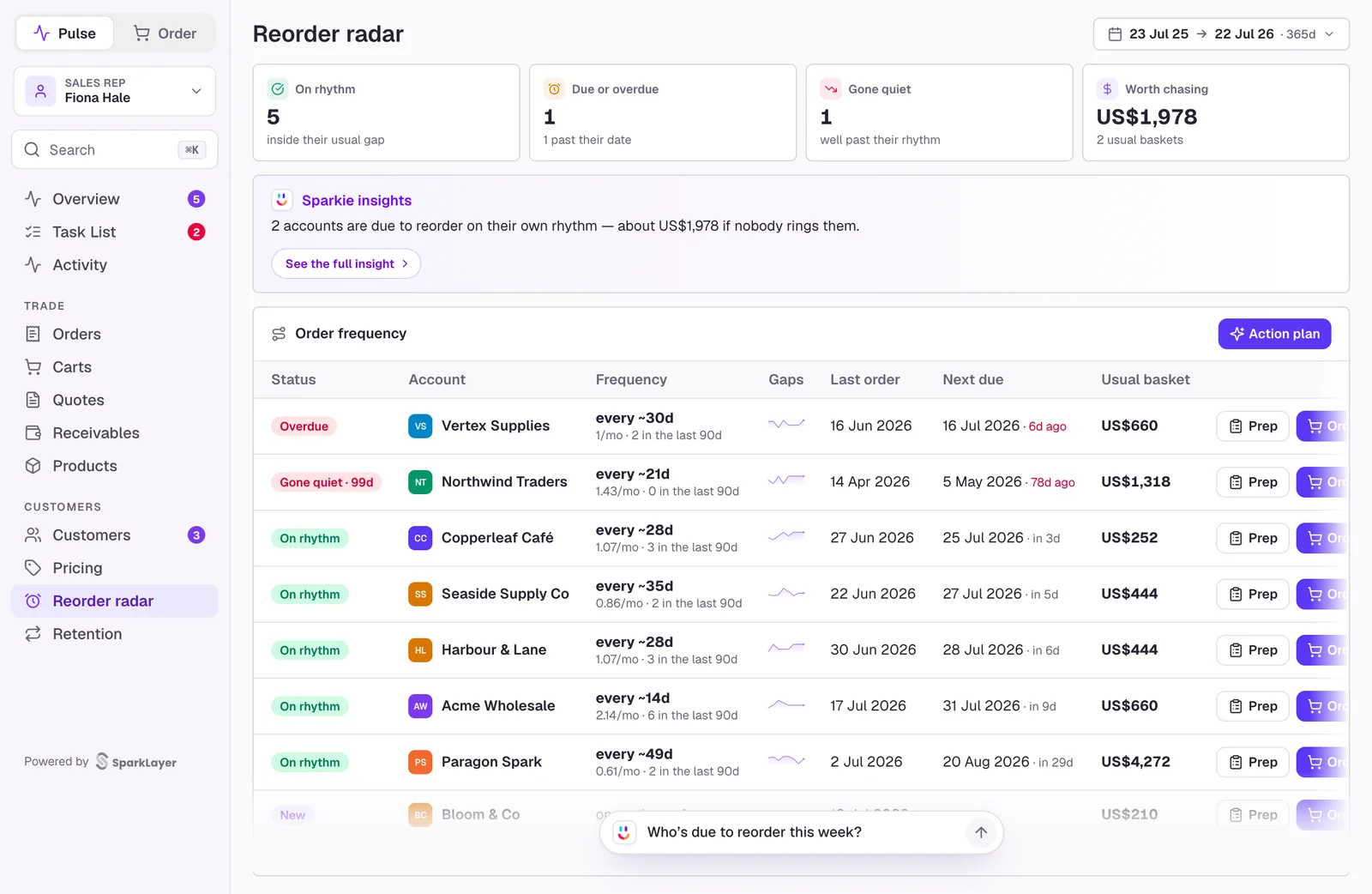Viewport: 1372px width, 894px height.
Task: Open Quotes in the sidebar
Action: tap(115, 401)
